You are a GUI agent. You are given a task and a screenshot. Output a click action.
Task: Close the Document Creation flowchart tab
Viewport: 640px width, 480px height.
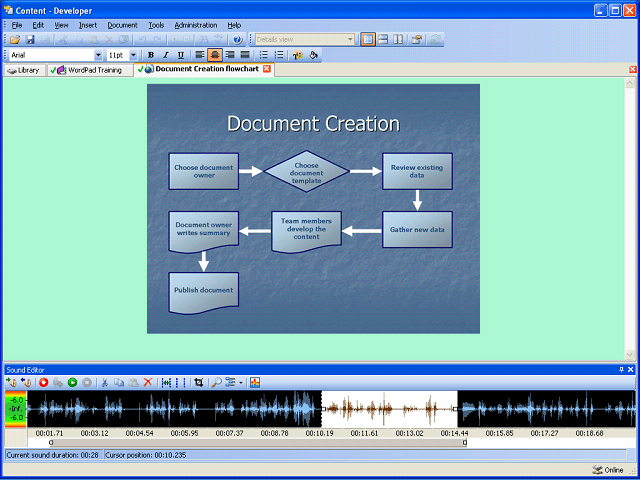(267, 69)
